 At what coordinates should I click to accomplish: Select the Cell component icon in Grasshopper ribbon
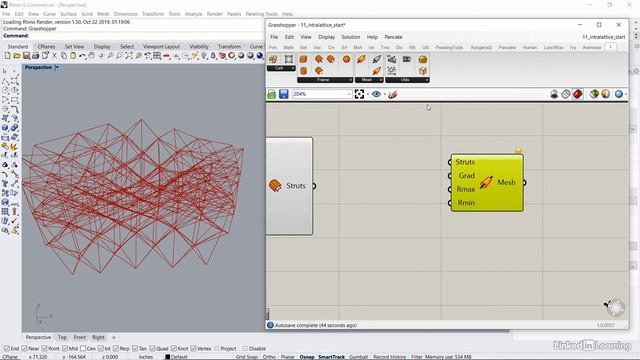point(273,59)
